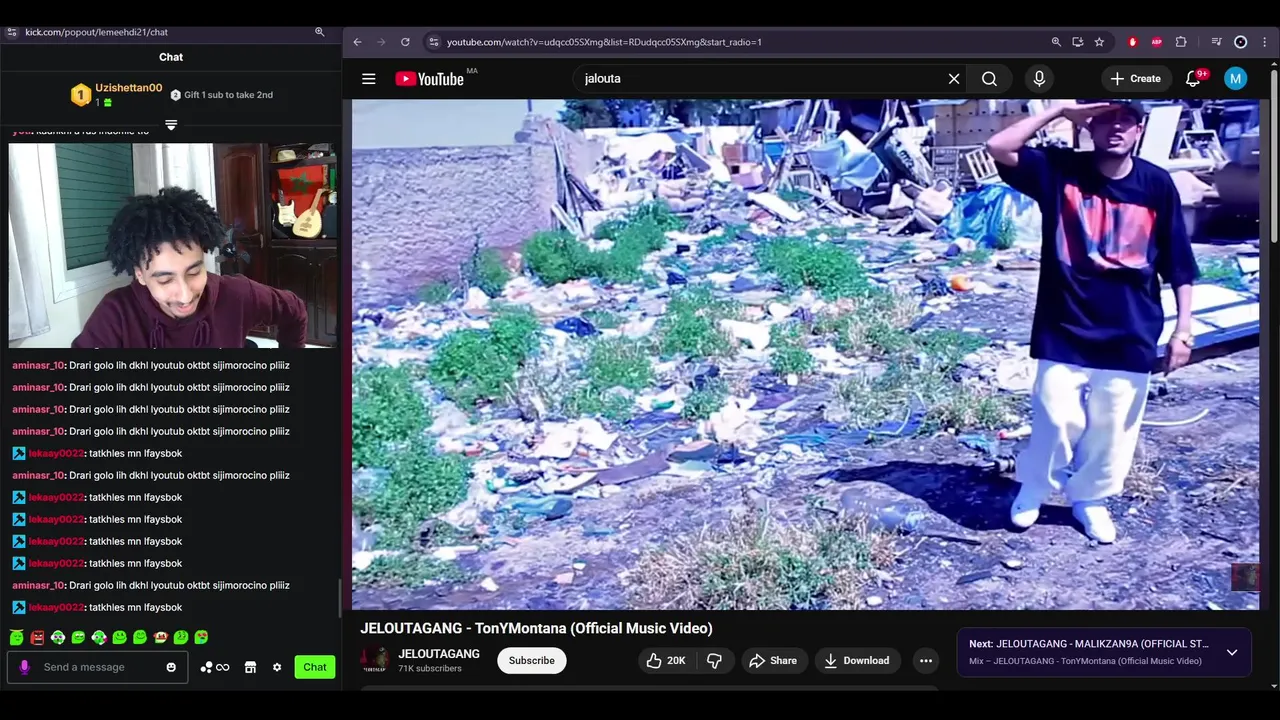Open Kick chat settings gear
The height and width of the screenshot is (720, 1280).
pos(277,667)
